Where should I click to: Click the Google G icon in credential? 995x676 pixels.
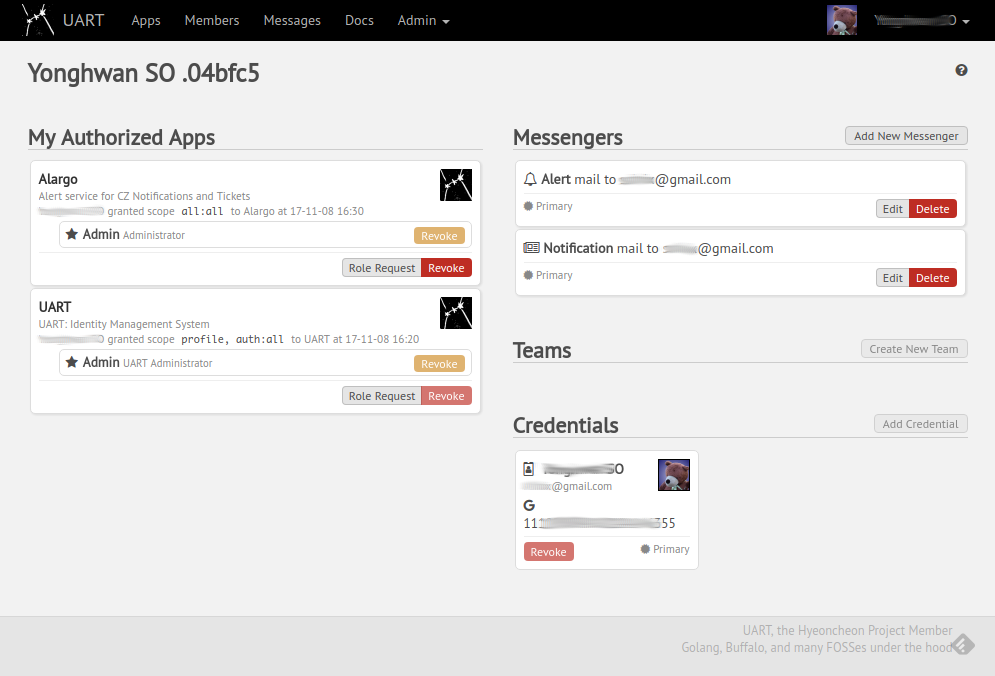coord(529,505)
